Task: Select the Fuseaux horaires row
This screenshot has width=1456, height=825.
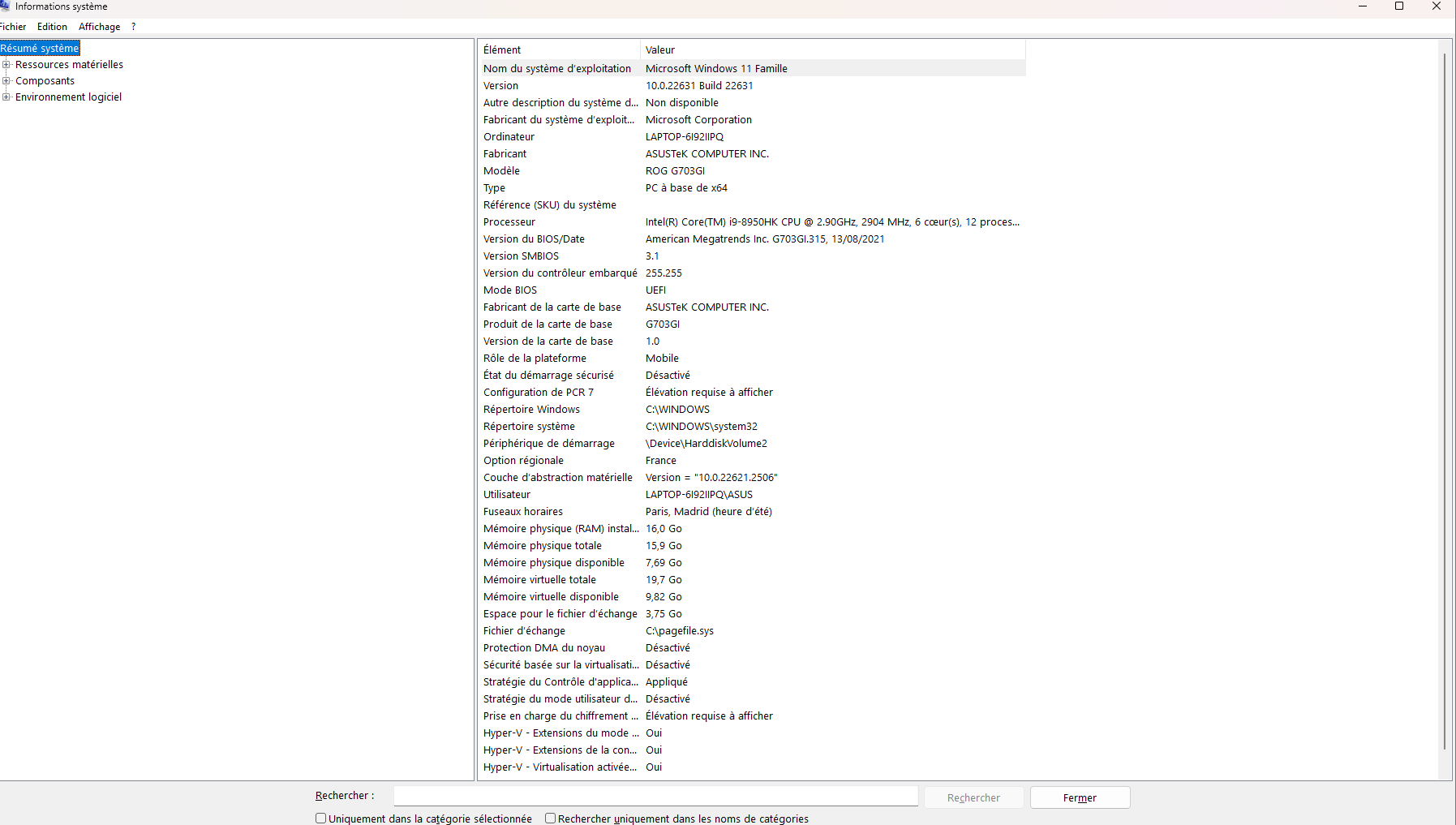Action: pos(753,511)
